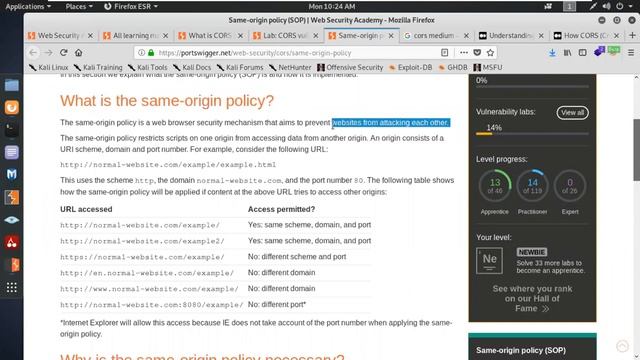Close the What is CORS tab
Image resolution: width=640 pixels, height=360 pixels.
(241, 36)
